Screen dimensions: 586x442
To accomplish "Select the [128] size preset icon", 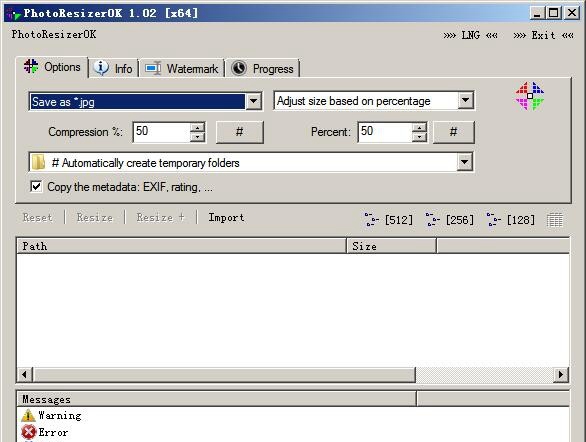I will coord(510,220).
